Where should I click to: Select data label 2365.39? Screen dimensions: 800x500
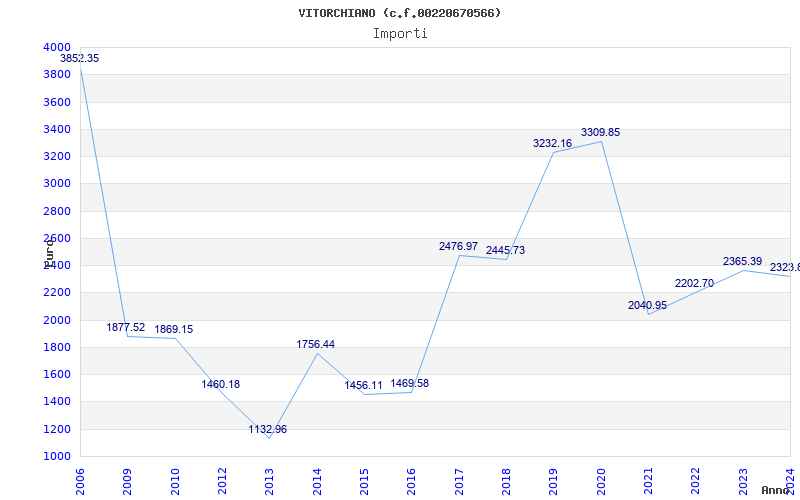(x=742, y=261)
